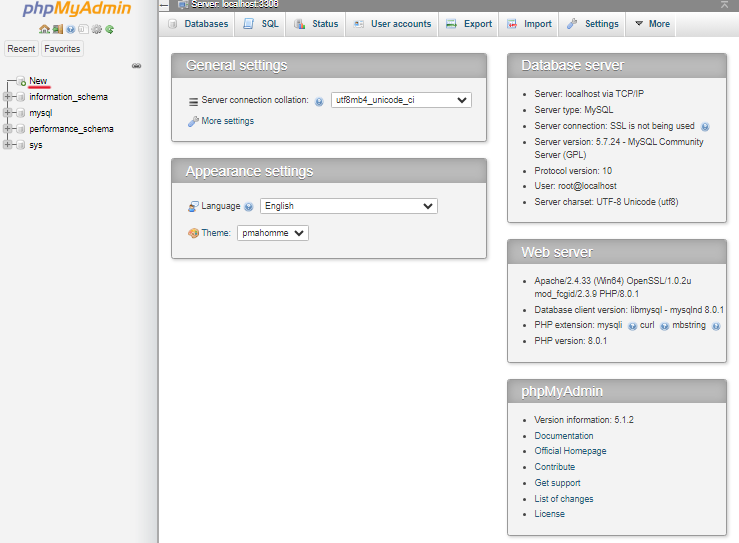Open the License link
The height and width of the screenshot is (543, 739).
(549, 514)
